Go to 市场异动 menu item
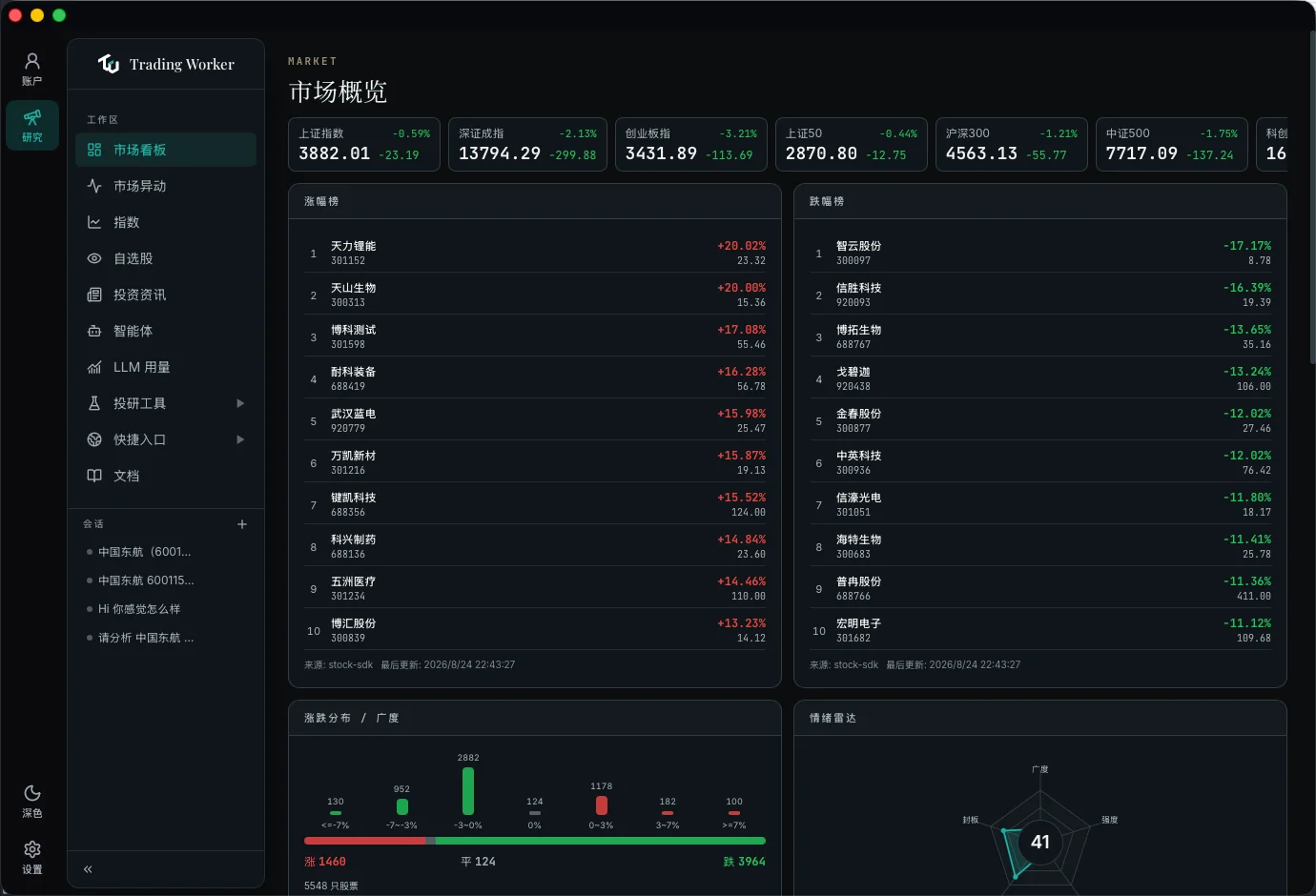The width and height of the screenshot is (1316, 896). tap(166, 186)
